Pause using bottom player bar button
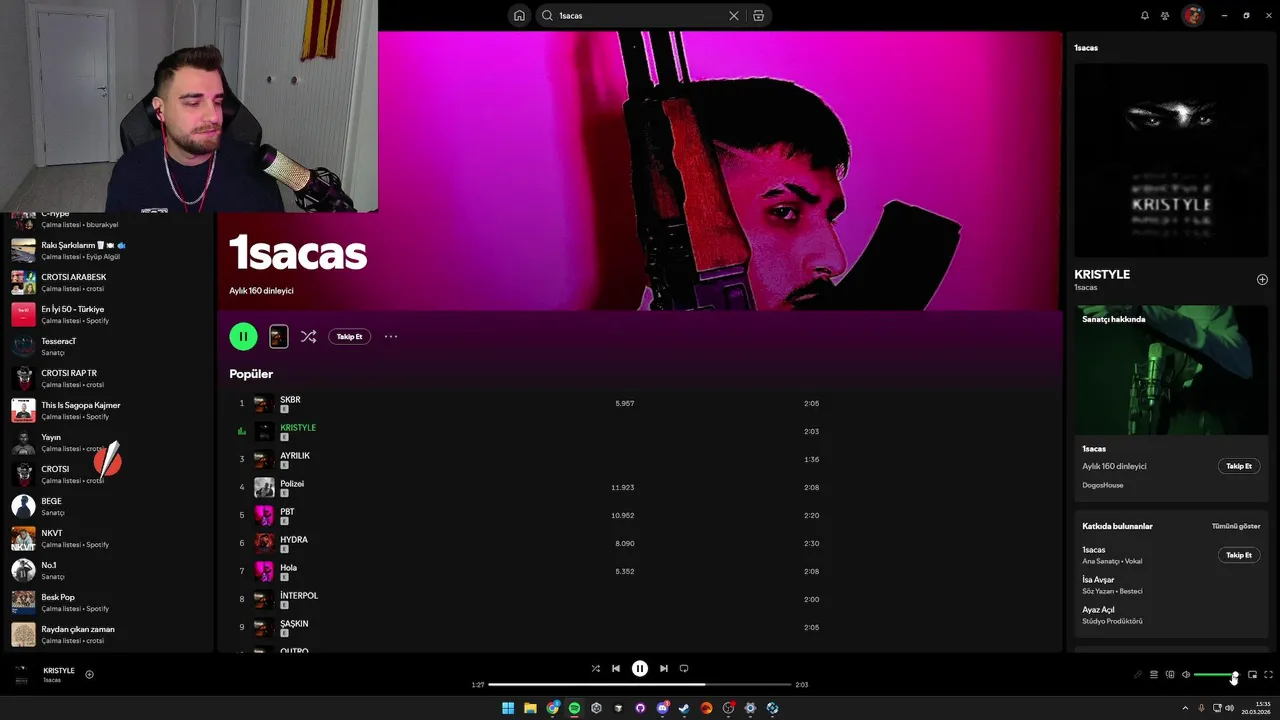Viewport: 1280px width, 720px height. point(640,668)
